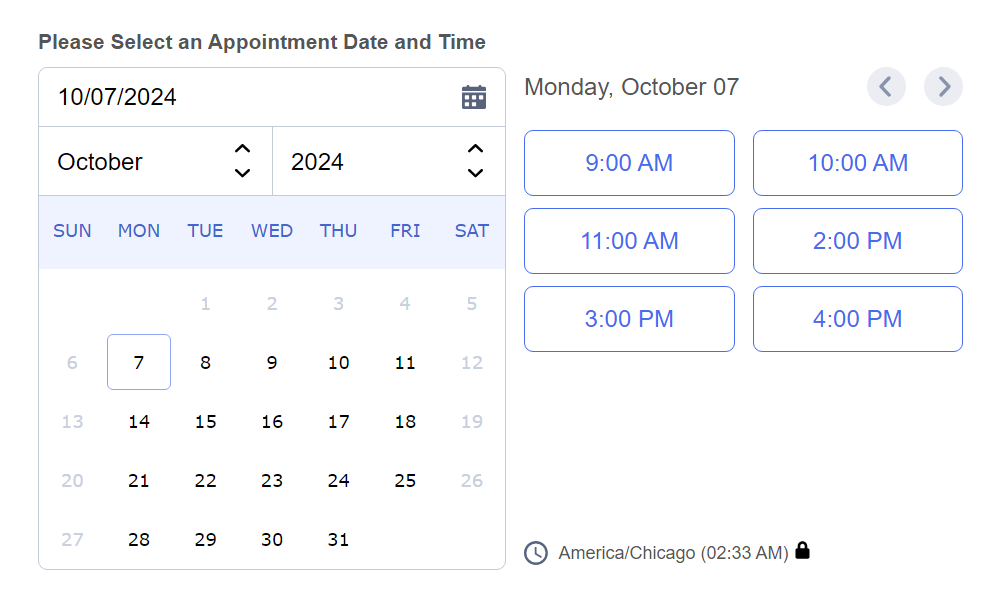1002x616 pixels.
Task: Open the calendar picker icon
Action: (474, 97)
